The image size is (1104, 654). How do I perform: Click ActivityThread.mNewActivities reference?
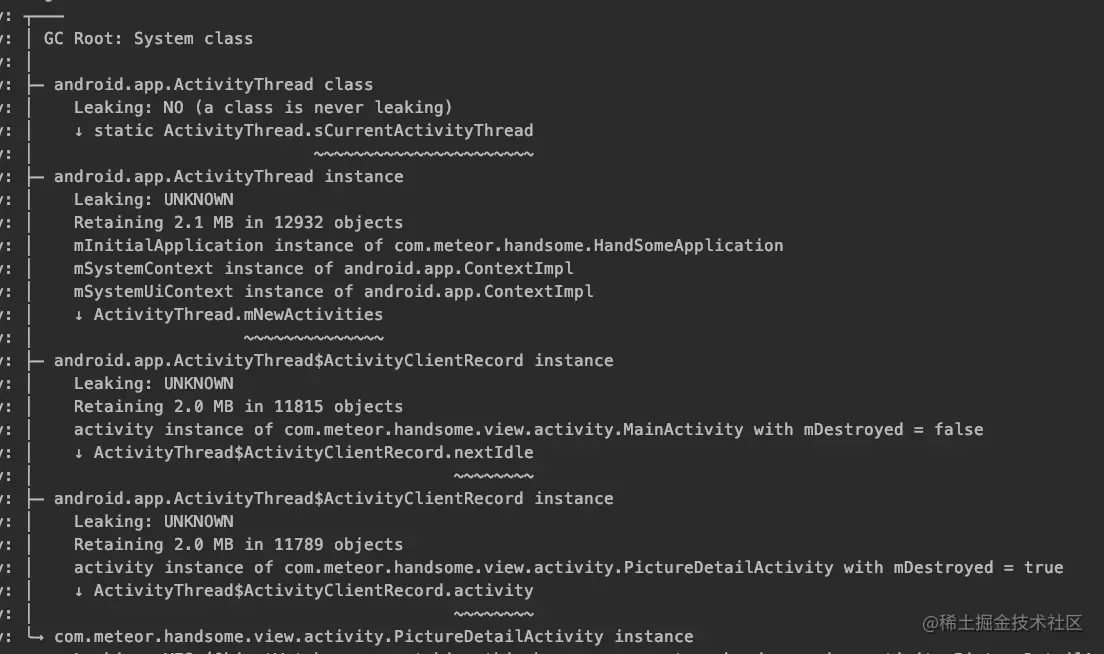(239, 315)
